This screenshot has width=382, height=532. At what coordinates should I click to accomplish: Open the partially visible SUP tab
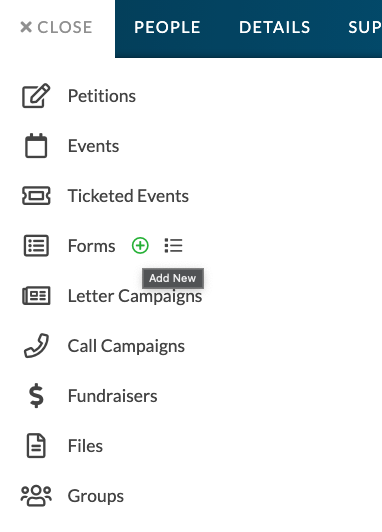(x=365, y=27)
